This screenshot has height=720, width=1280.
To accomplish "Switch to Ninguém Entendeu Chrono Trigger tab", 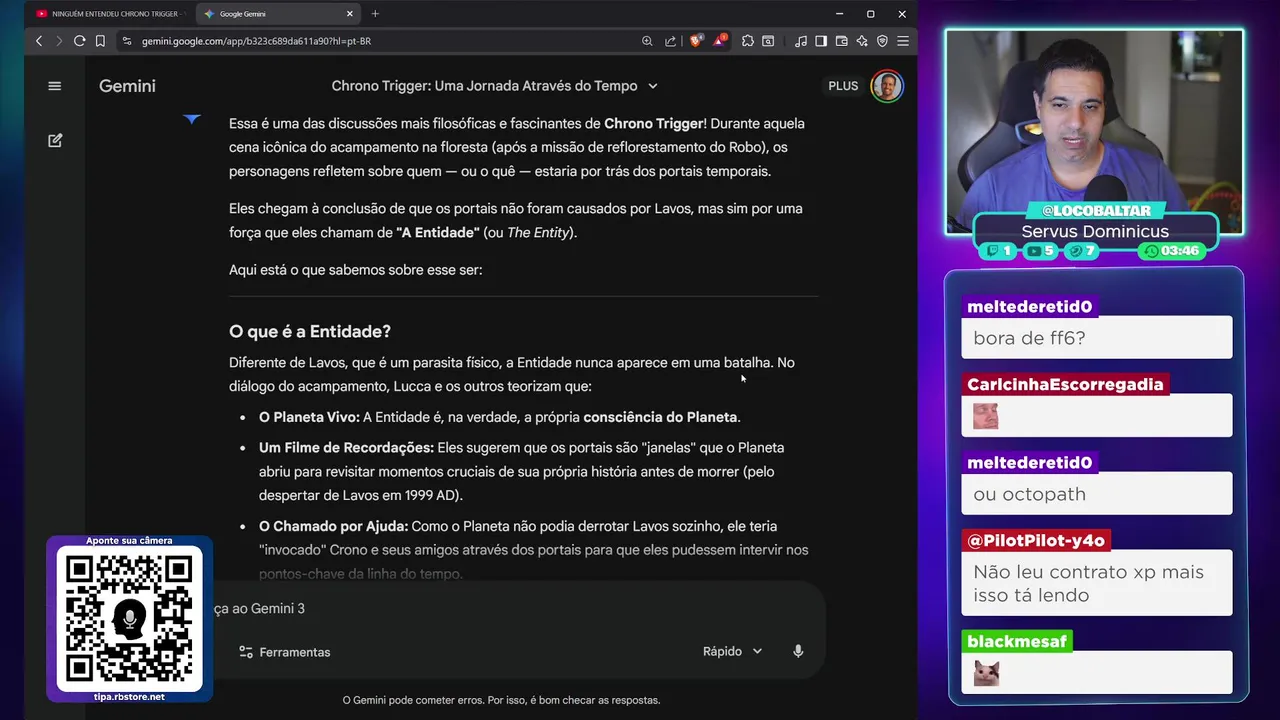I will pyautogui.click(x=109, y=14).
